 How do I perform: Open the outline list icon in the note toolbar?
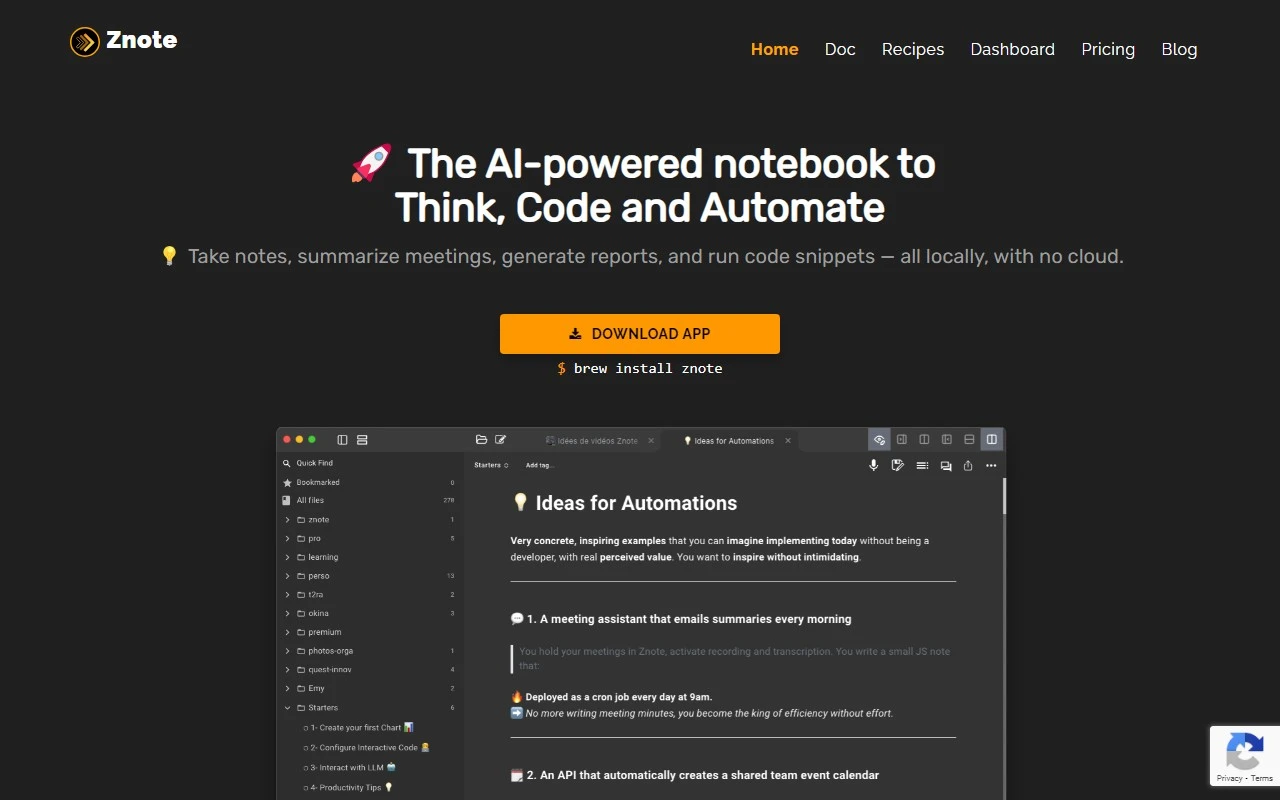922,465
